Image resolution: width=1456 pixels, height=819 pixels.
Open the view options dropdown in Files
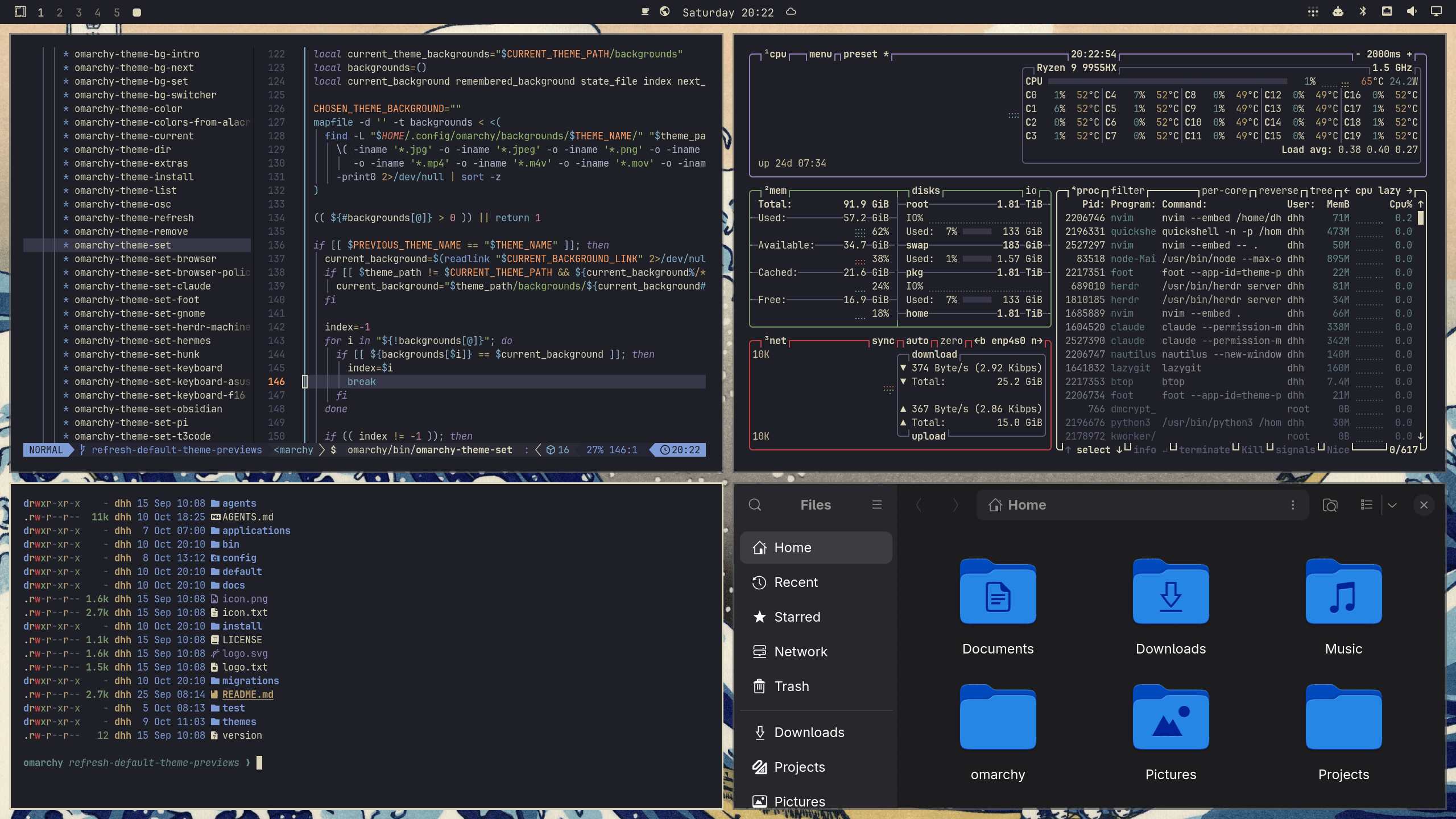click(x=1392, y=505)
